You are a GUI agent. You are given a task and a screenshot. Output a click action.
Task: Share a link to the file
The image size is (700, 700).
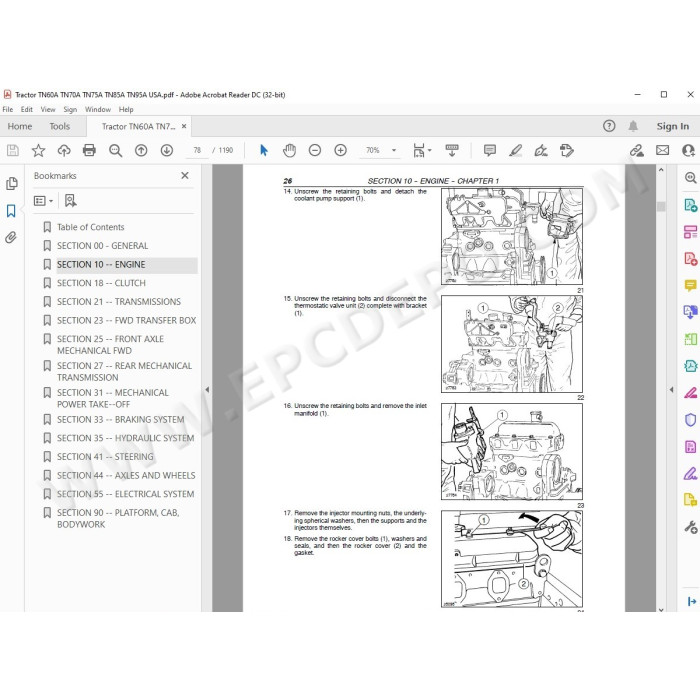point(637,150)
